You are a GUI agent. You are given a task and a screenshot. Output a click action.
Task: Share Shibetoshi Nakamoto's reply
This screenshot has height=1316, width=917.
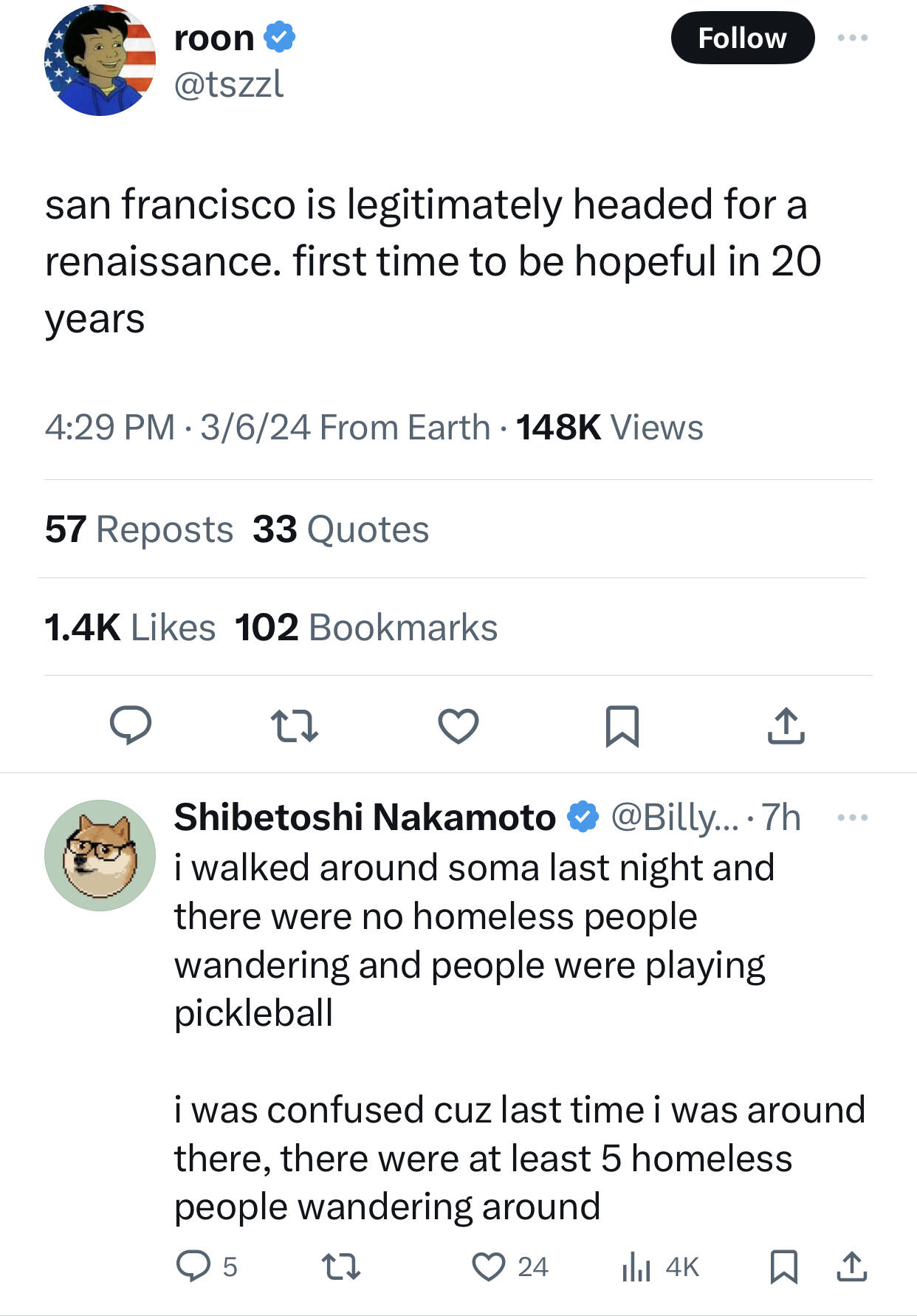(852, 1266)
